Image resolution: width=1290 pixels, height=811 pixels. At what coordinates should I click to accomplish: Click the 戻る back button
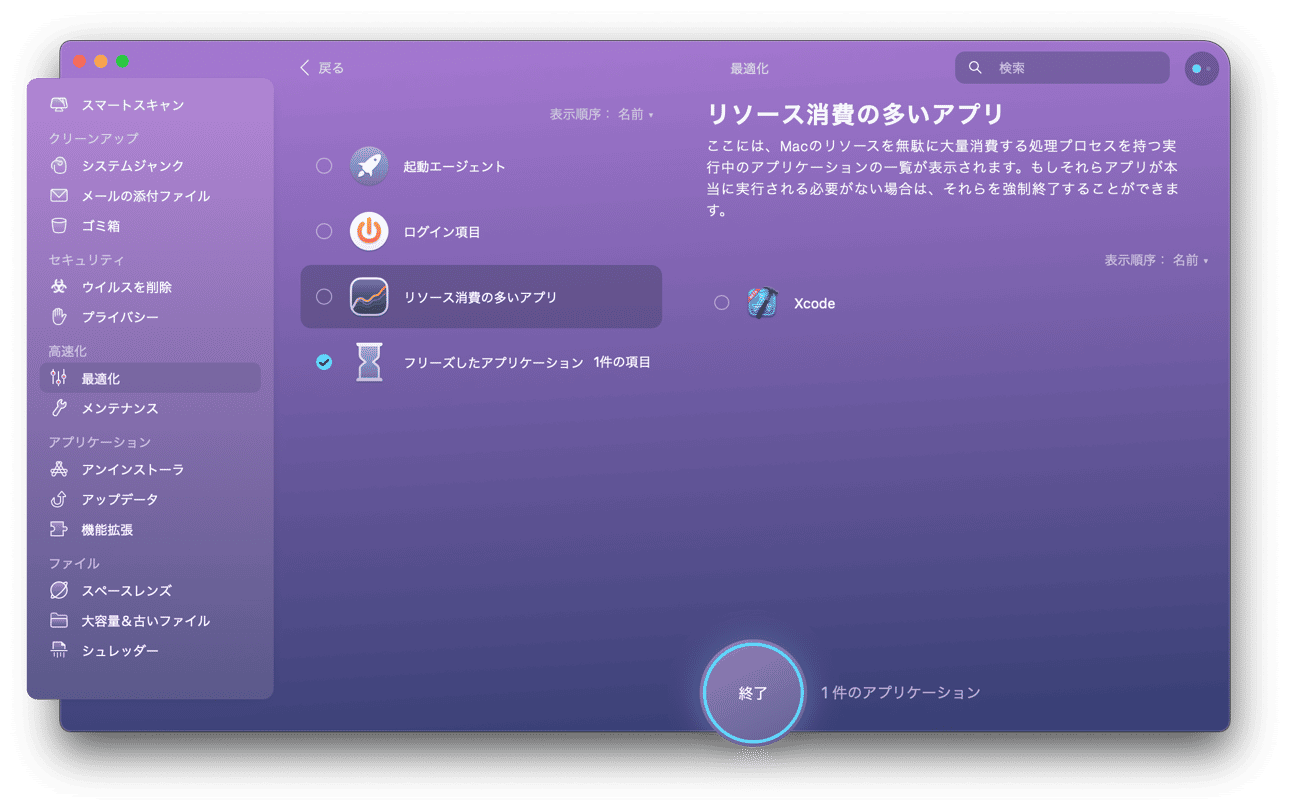322,68
